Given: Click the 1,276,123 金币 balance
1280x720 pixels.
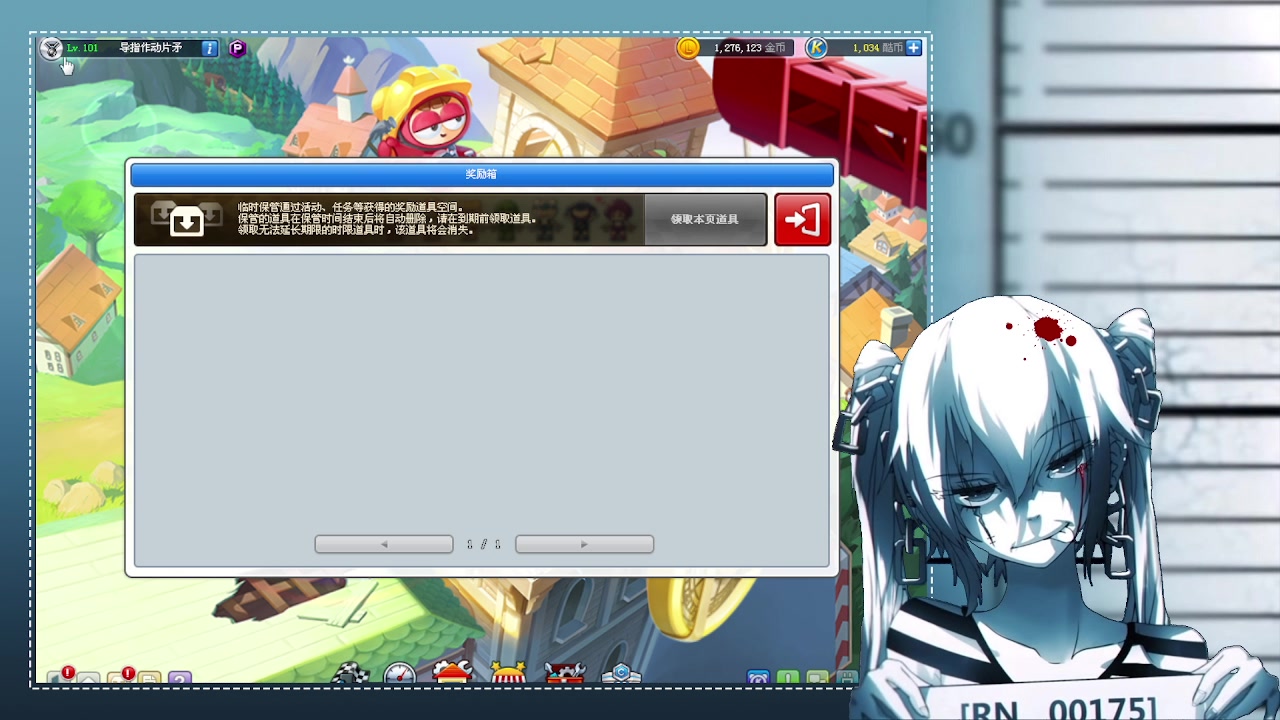Looking at the screenshot, I should pyautogui.click(x=749, y=48).
